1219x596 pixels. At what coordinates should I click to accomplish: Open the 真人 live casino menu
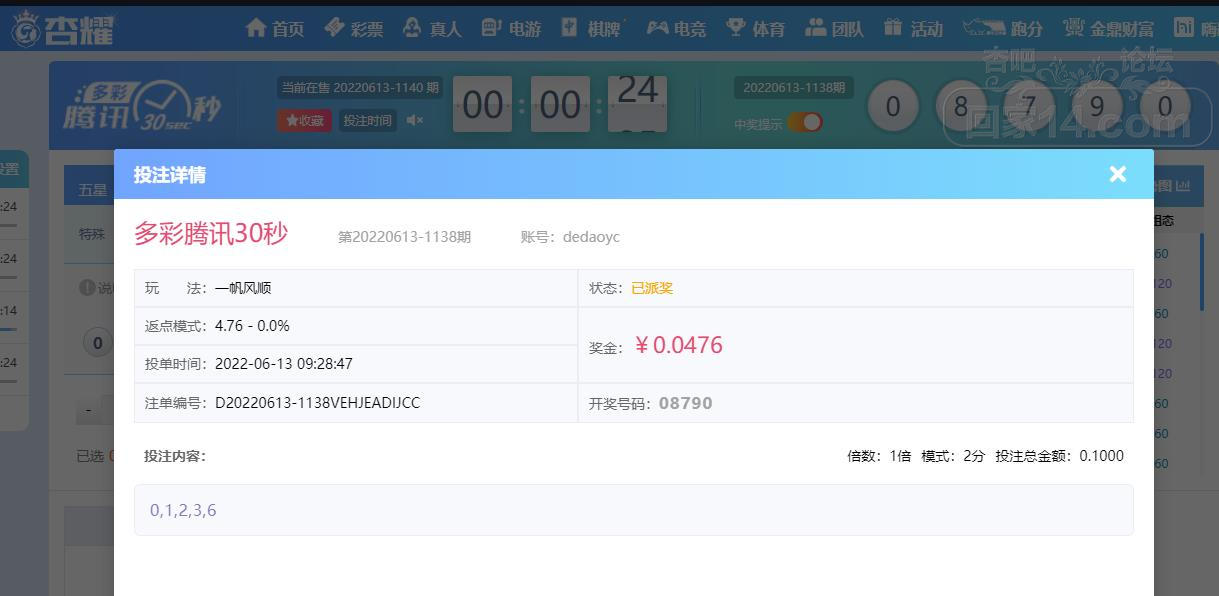[433, 28]
